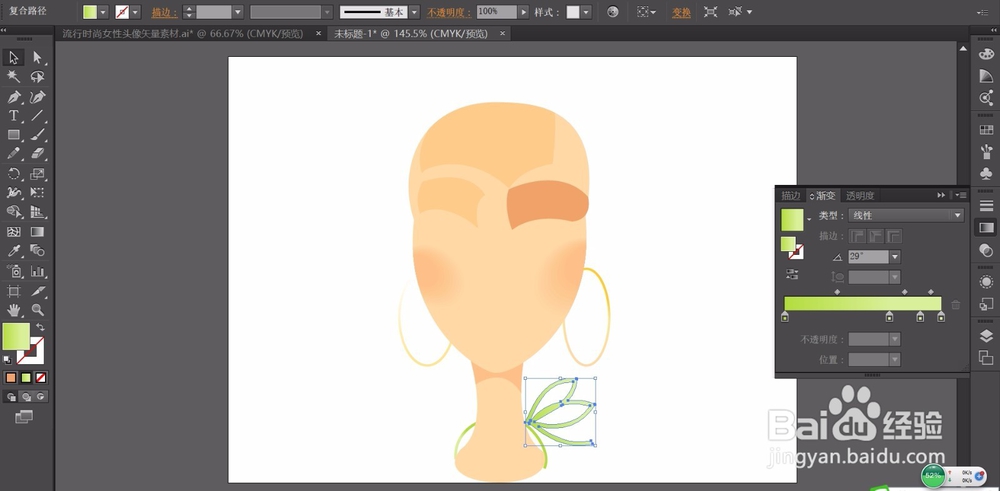Close the 未标题-1 document tab

503,33
